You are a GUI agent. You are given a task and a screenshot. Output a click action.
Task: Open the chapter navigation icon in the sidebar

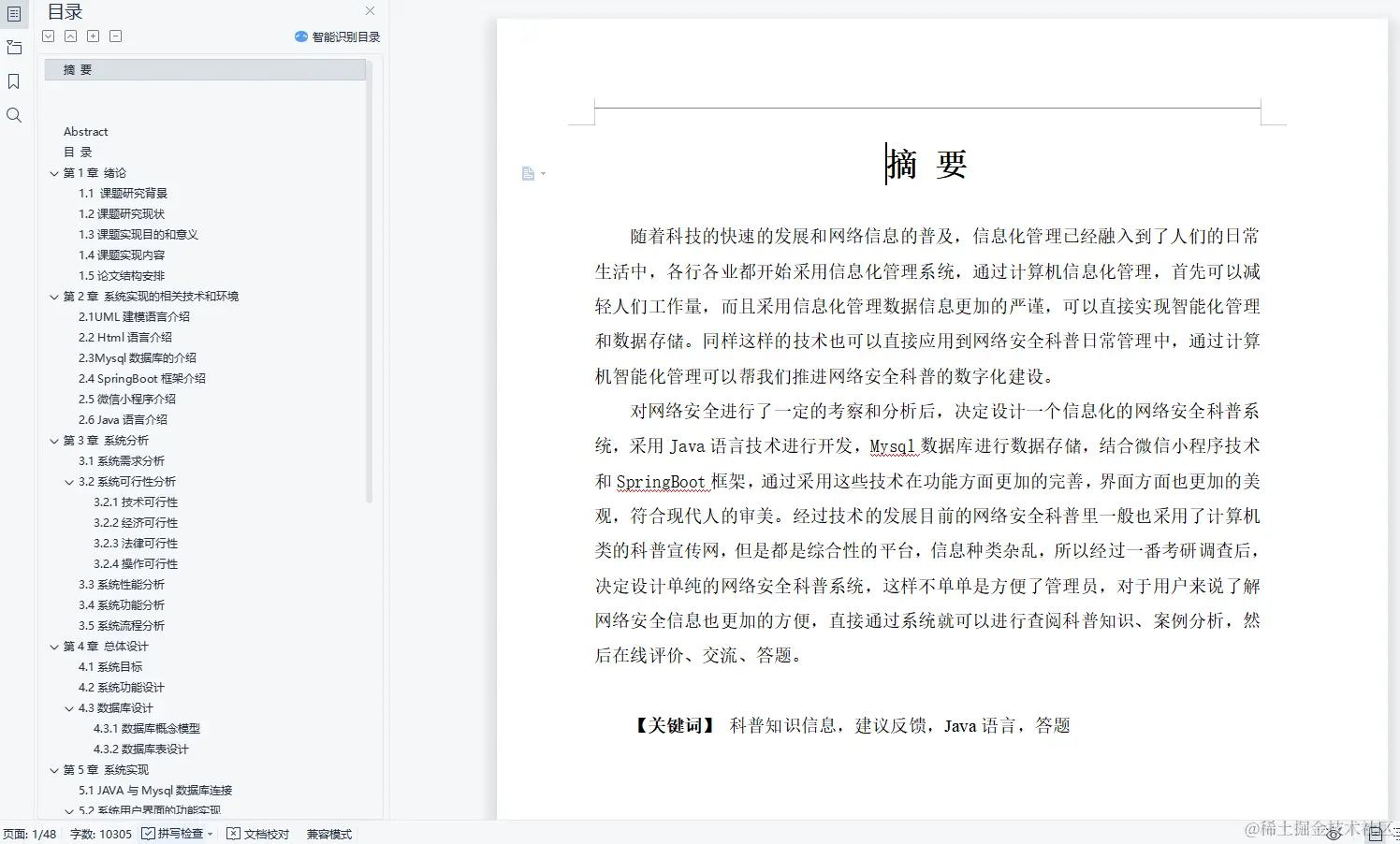14,47
